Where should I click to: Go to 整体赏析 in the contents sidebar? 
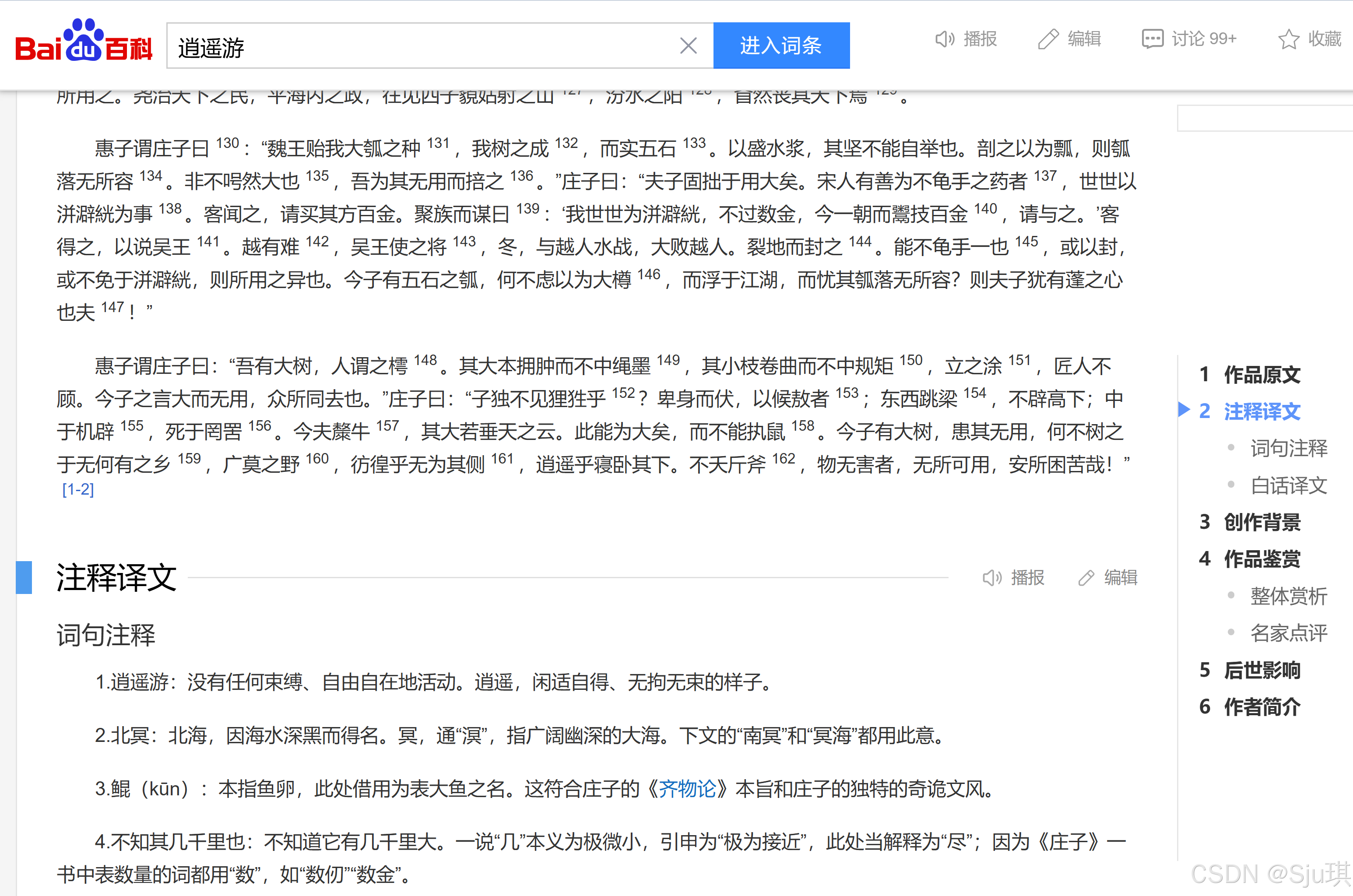(1288, 596)
